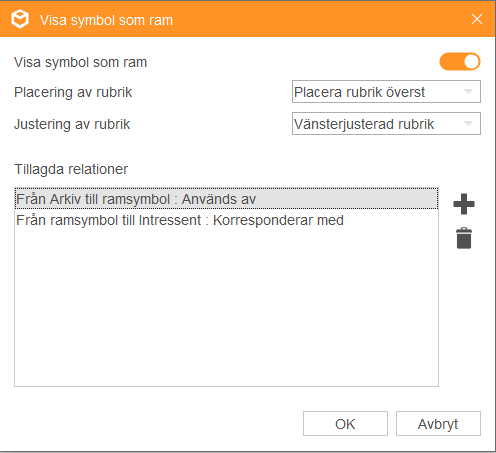Click the Justering av rubrik label

72,124
